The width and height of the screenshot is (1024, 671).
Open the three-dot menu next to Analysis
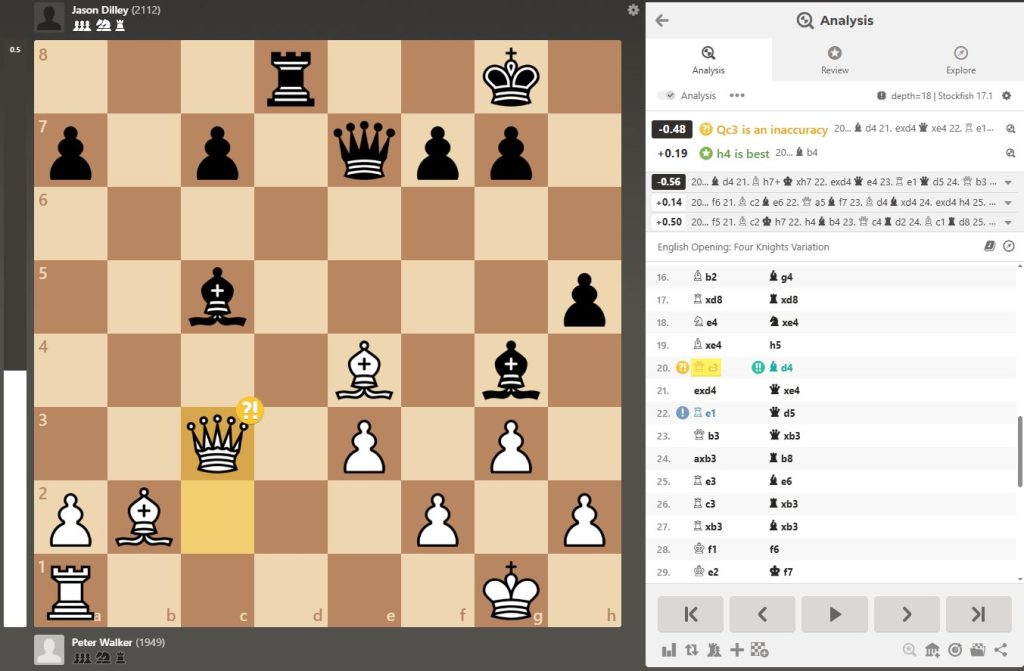[x=737, y=96]
